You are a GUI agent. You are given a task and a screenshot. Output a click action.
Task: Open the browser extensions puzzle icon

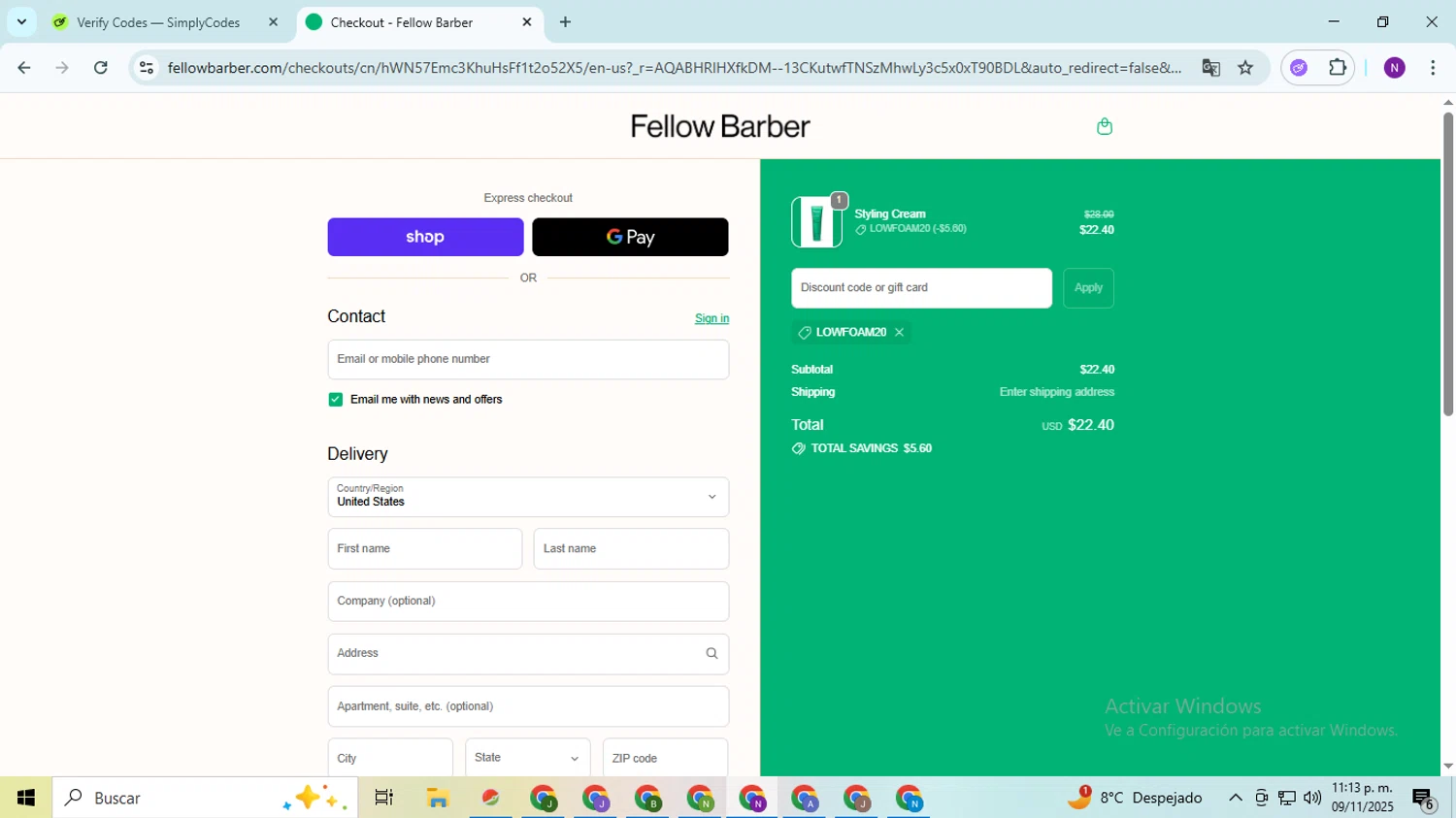[x=1337, y=68]
